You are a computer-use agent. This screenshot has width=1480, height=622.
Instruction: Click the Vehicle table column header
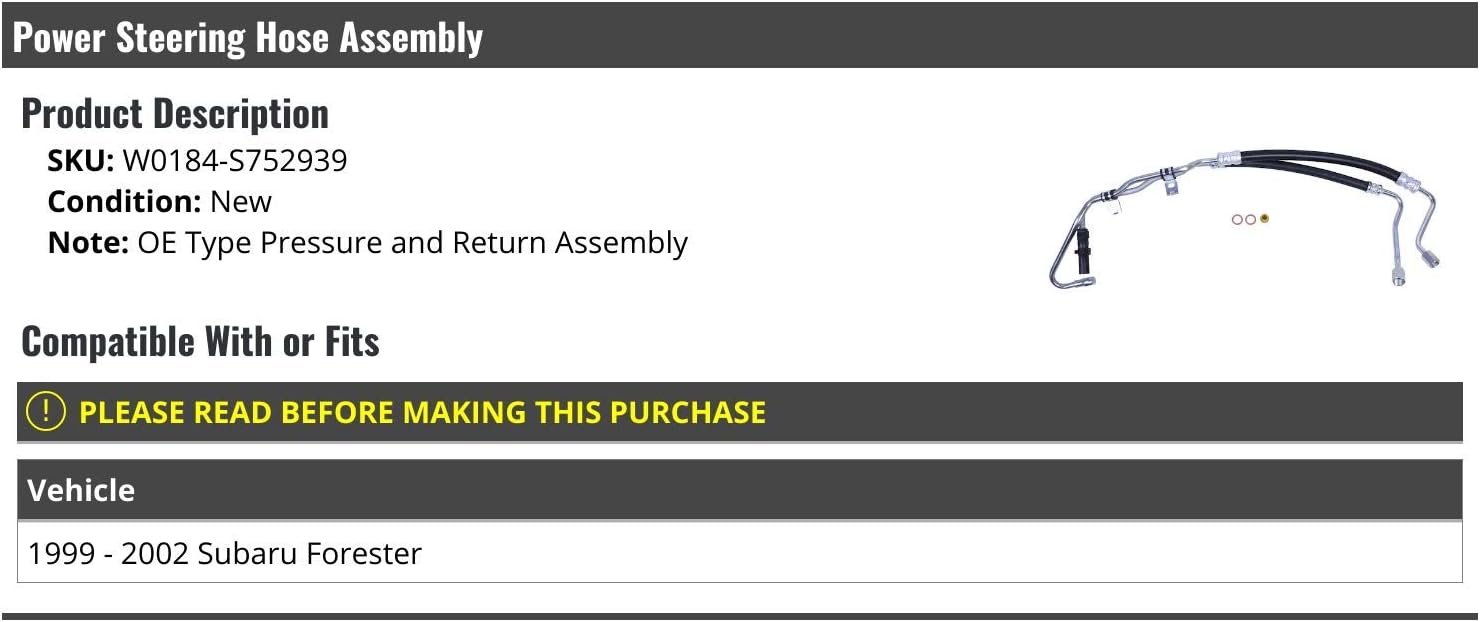tap(81, 490)
